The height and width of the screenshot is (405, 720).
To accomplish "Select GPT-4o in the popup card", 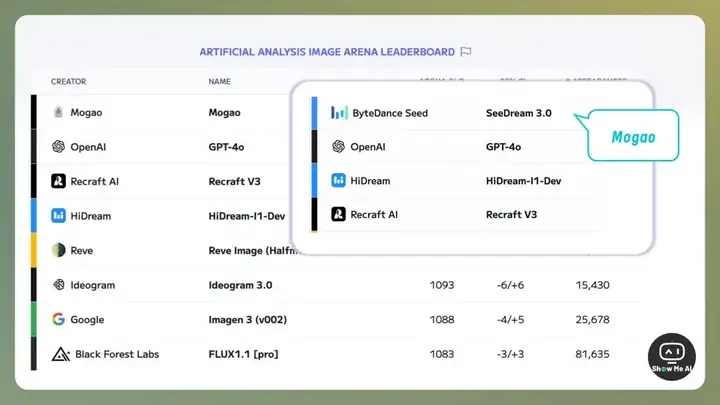I will (503, 147).
